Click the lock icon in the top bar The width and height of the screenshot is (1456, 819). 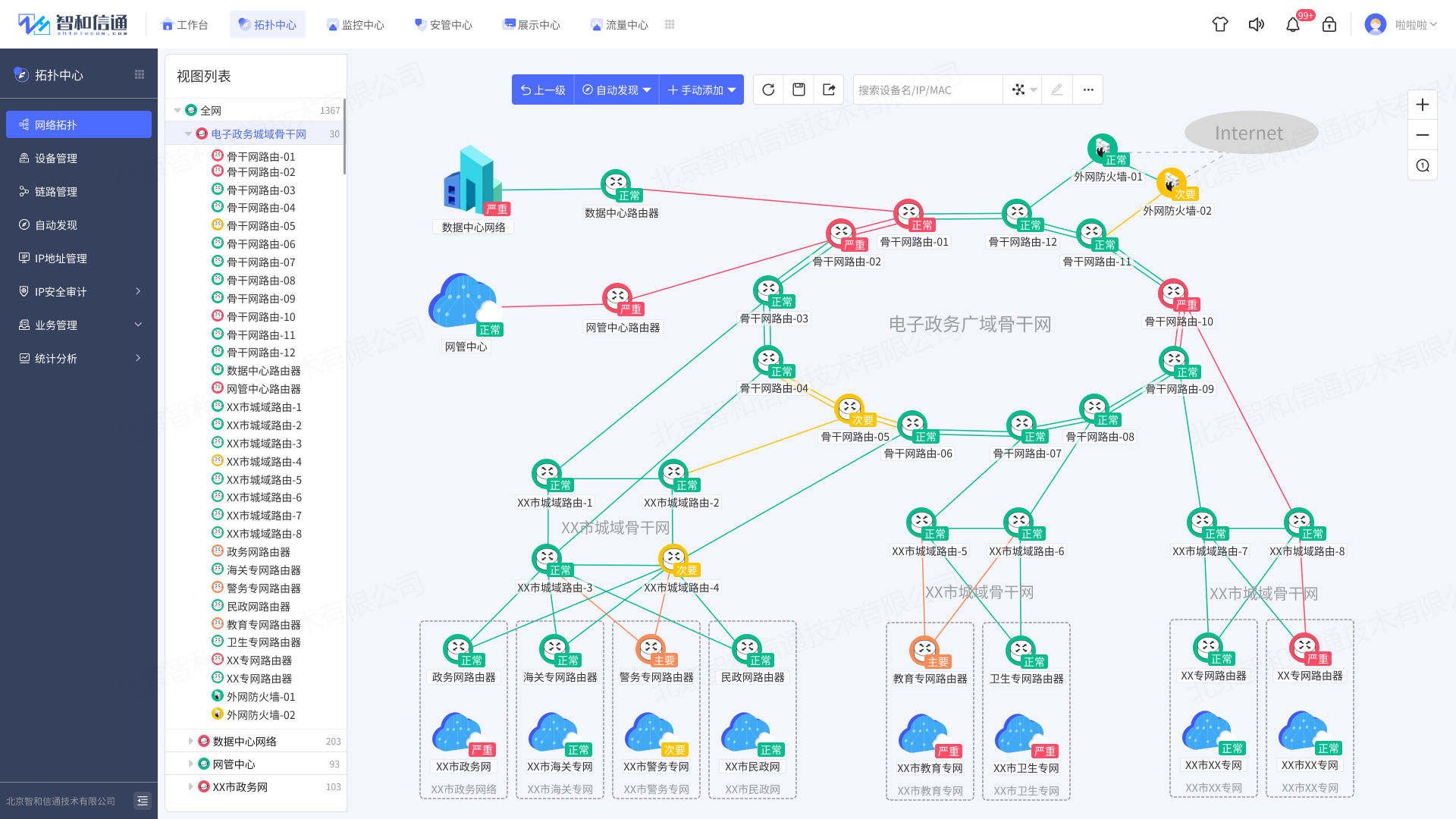1329,24
